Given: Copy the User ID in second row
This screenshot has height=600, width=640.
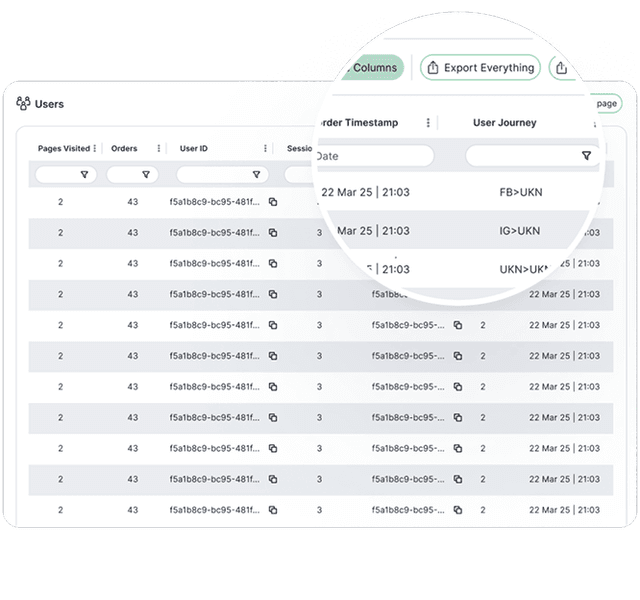Looking at the screenshot, I should tap(273, 233).
